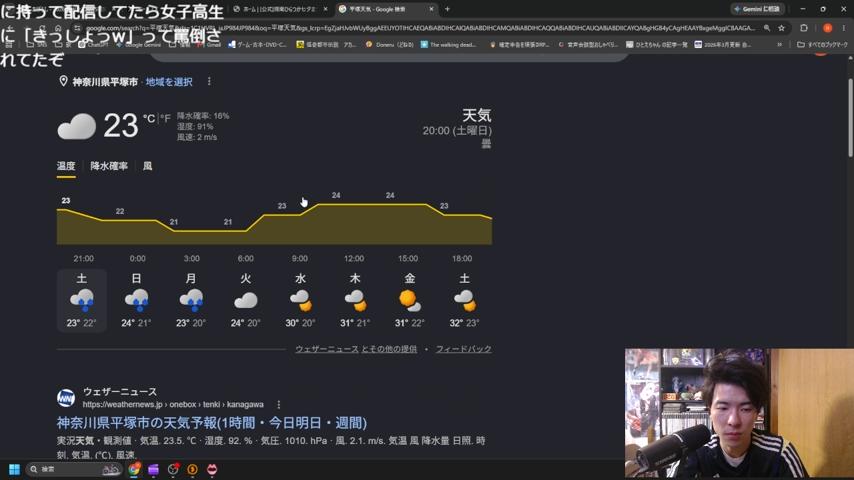
Task: Select the 金 forecast card
Action: click(x=410, y=300)
